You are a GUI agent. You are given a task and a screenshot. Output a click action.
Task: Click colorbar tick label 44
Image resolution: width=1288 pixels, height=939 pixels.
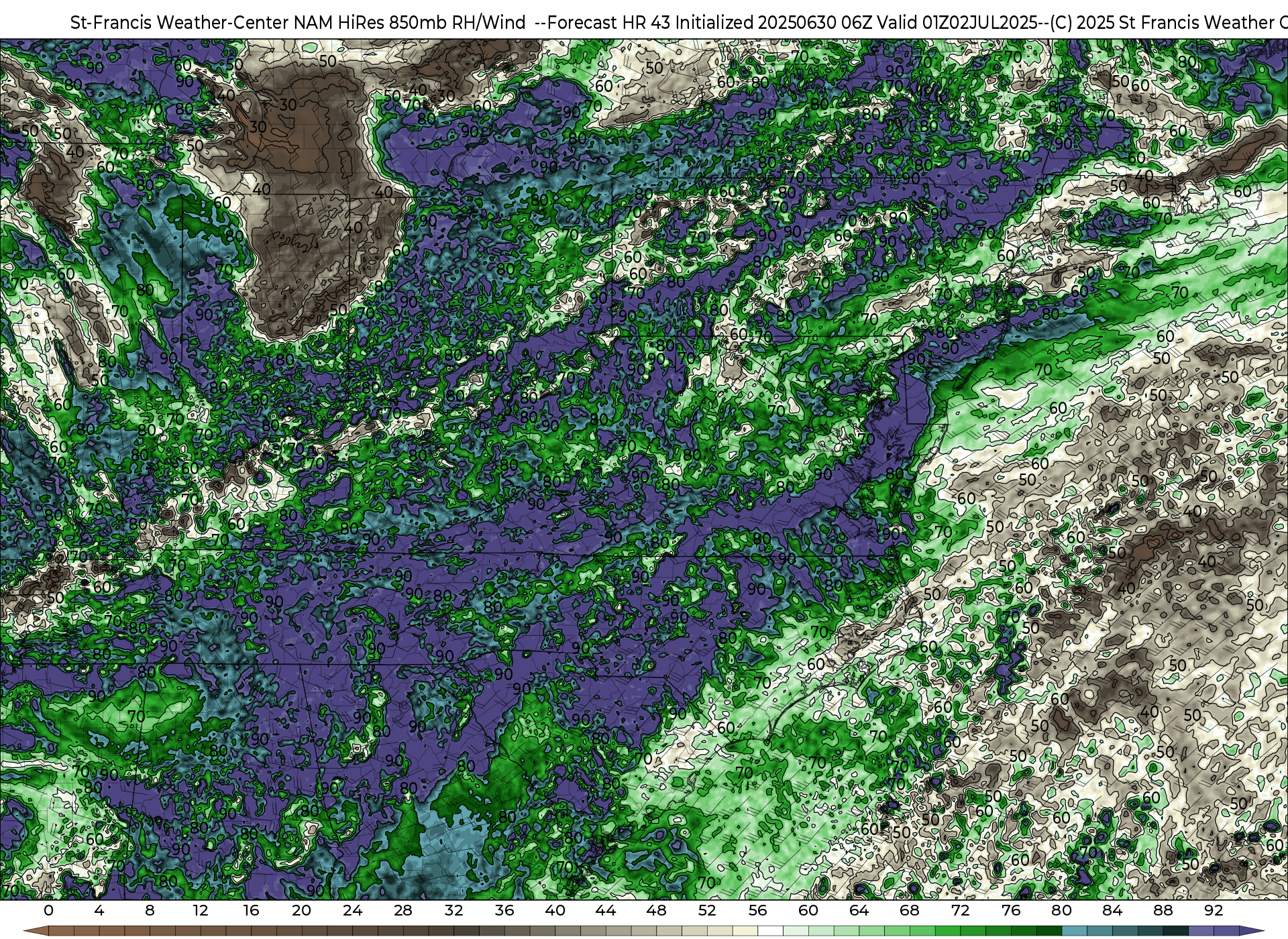pyautogui.click(x=606, y=910)
